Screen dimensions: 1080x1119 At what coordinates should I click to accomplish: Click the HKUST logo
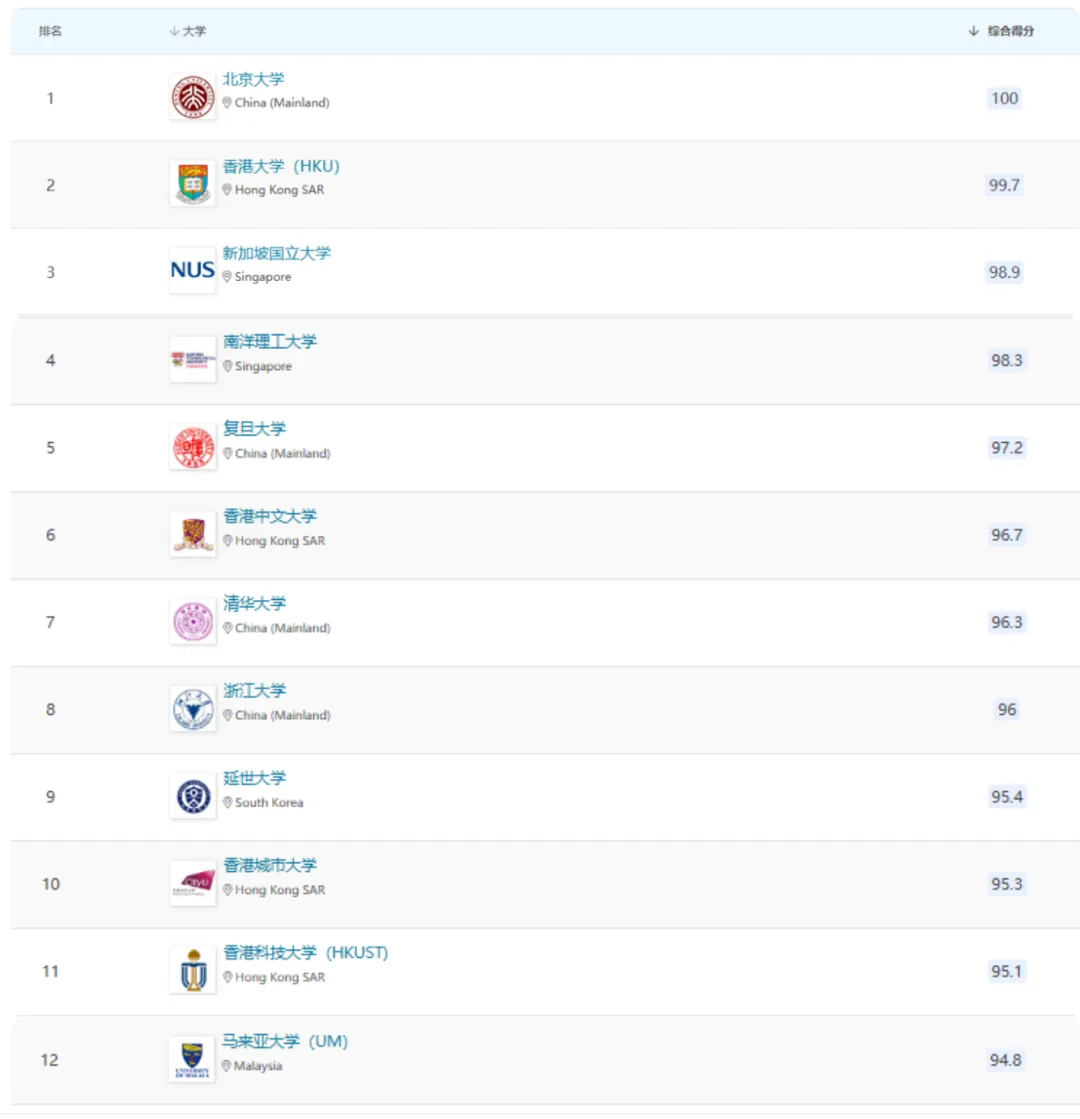[x=193, y=971]
